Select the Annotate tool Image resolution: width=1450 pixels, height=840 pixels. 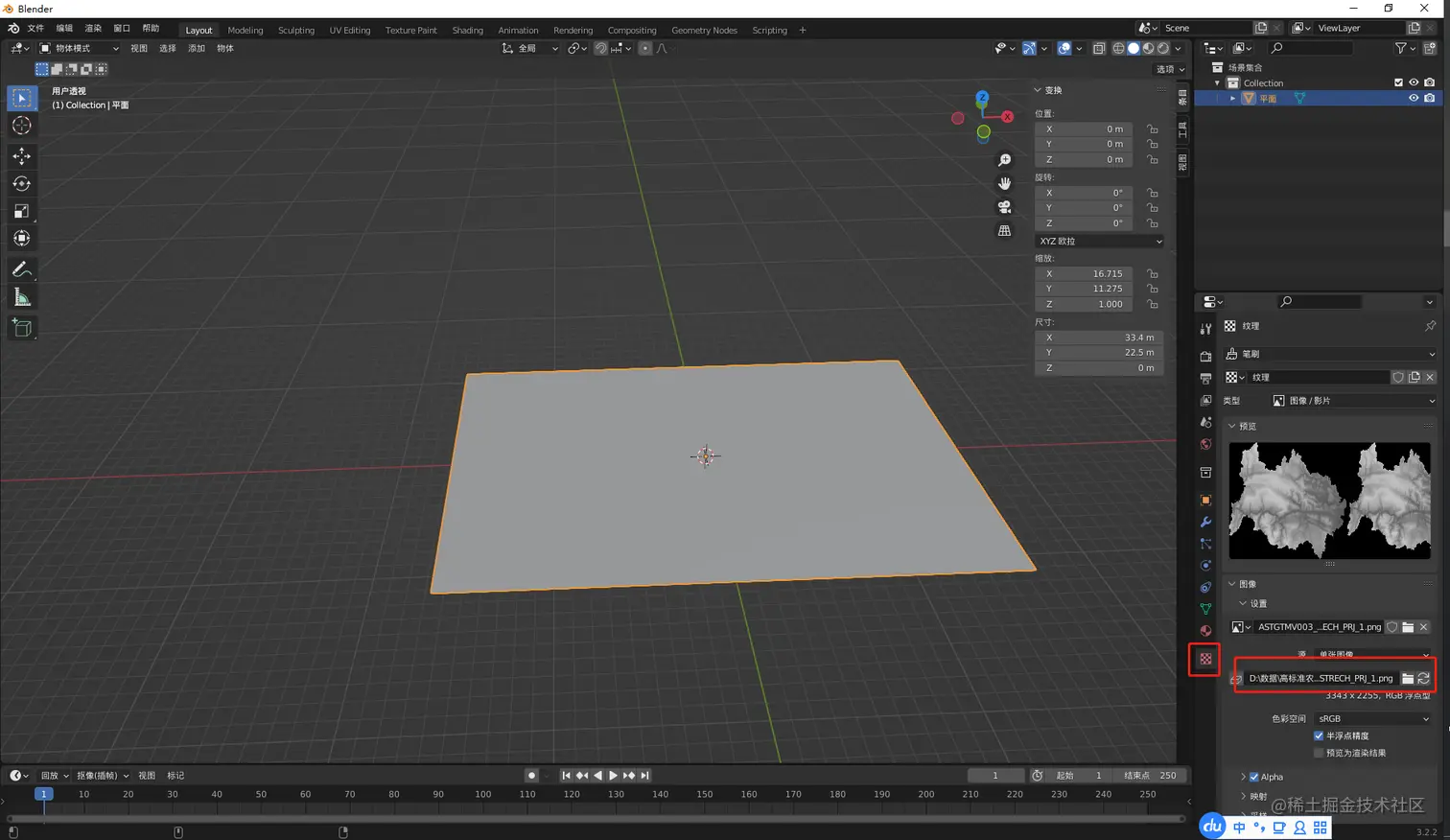[21, 269]
